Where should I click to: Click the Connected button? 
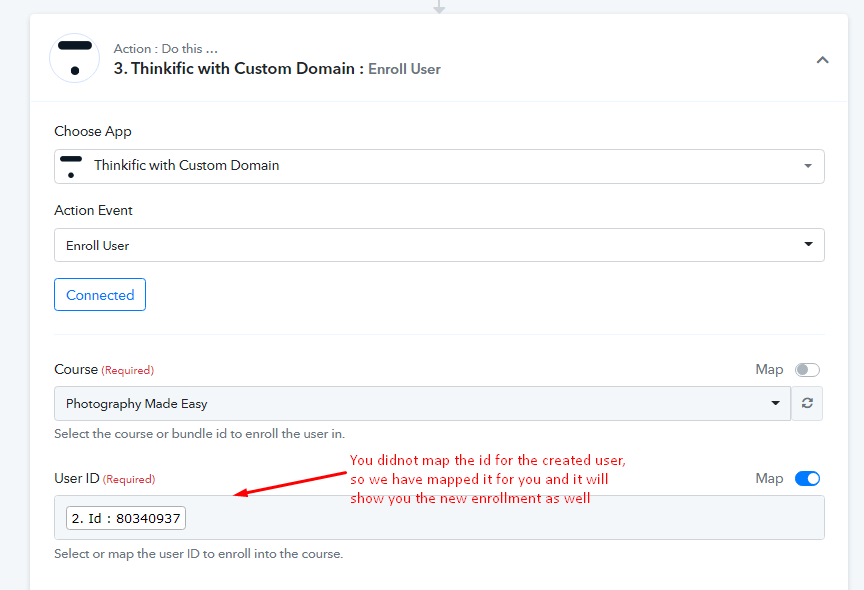tap(100, 295)
